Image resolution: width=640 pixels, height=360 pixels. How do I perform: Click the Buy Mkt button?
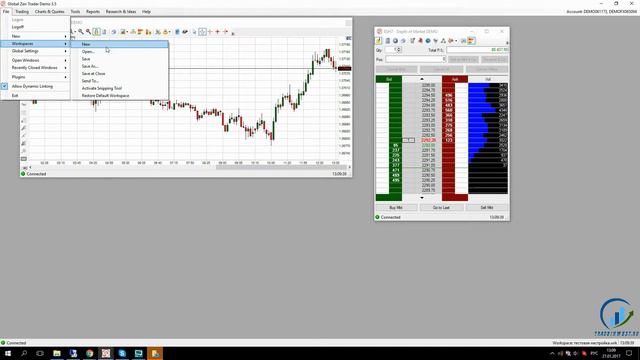pyautogui.click(x=396, y=208)
